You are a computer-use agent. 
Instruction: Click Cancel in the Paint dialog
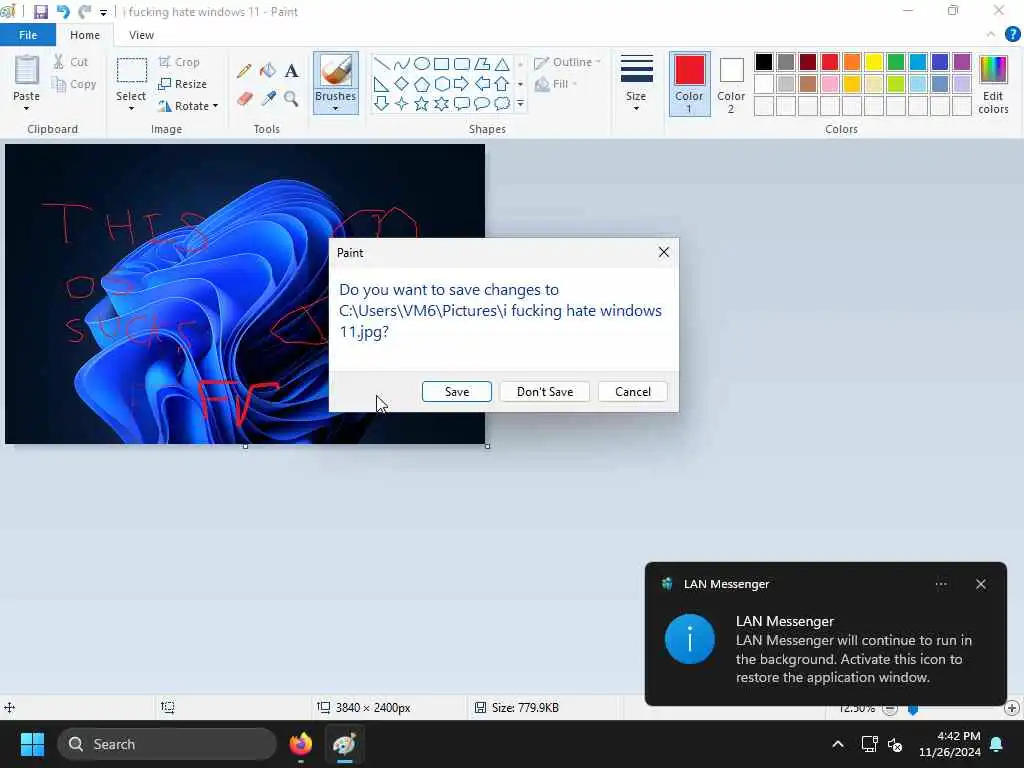633,392
